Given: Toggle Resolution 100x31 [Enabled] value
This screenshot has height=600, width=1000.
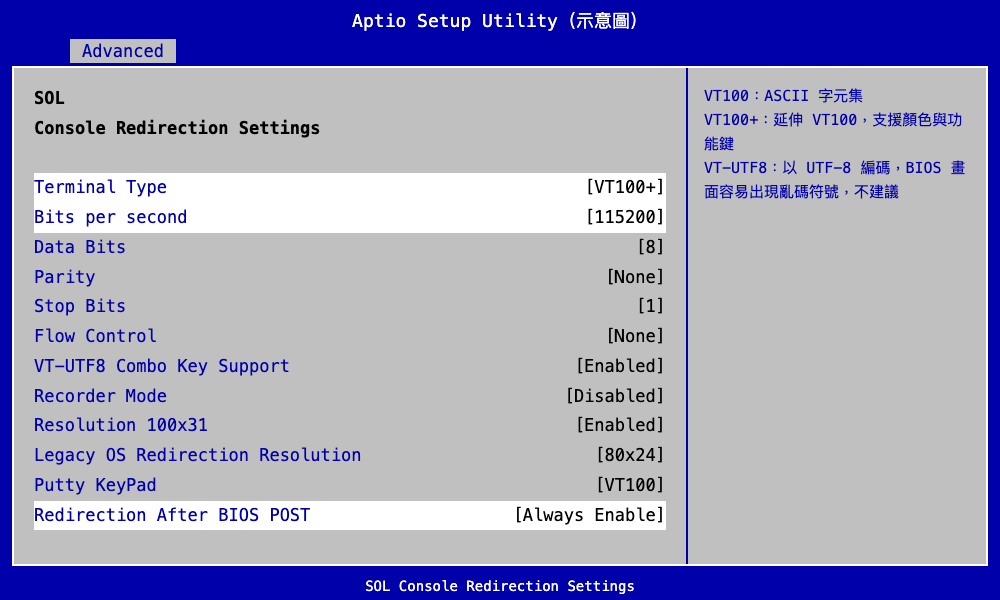Looking at the screenshot, I should [620, 425].
